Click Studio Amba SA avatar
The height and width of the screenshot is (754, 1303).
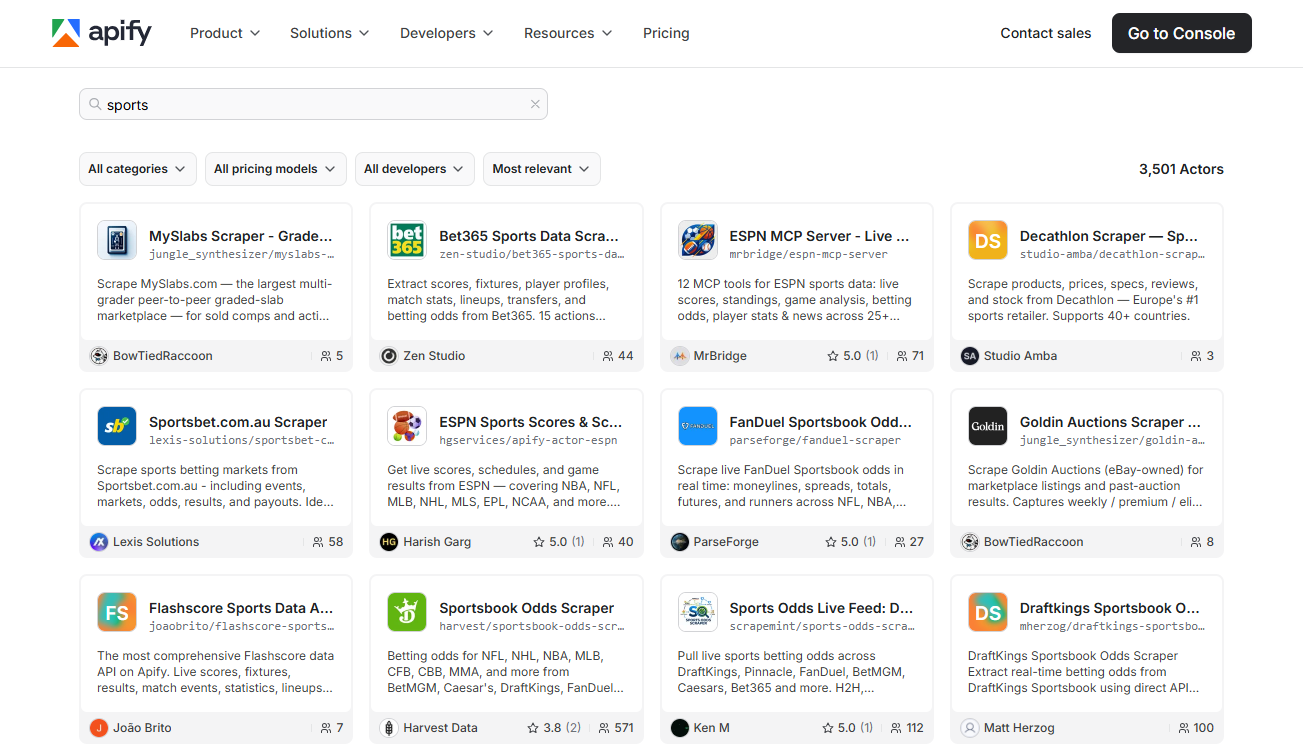click(x=970, y=356)
